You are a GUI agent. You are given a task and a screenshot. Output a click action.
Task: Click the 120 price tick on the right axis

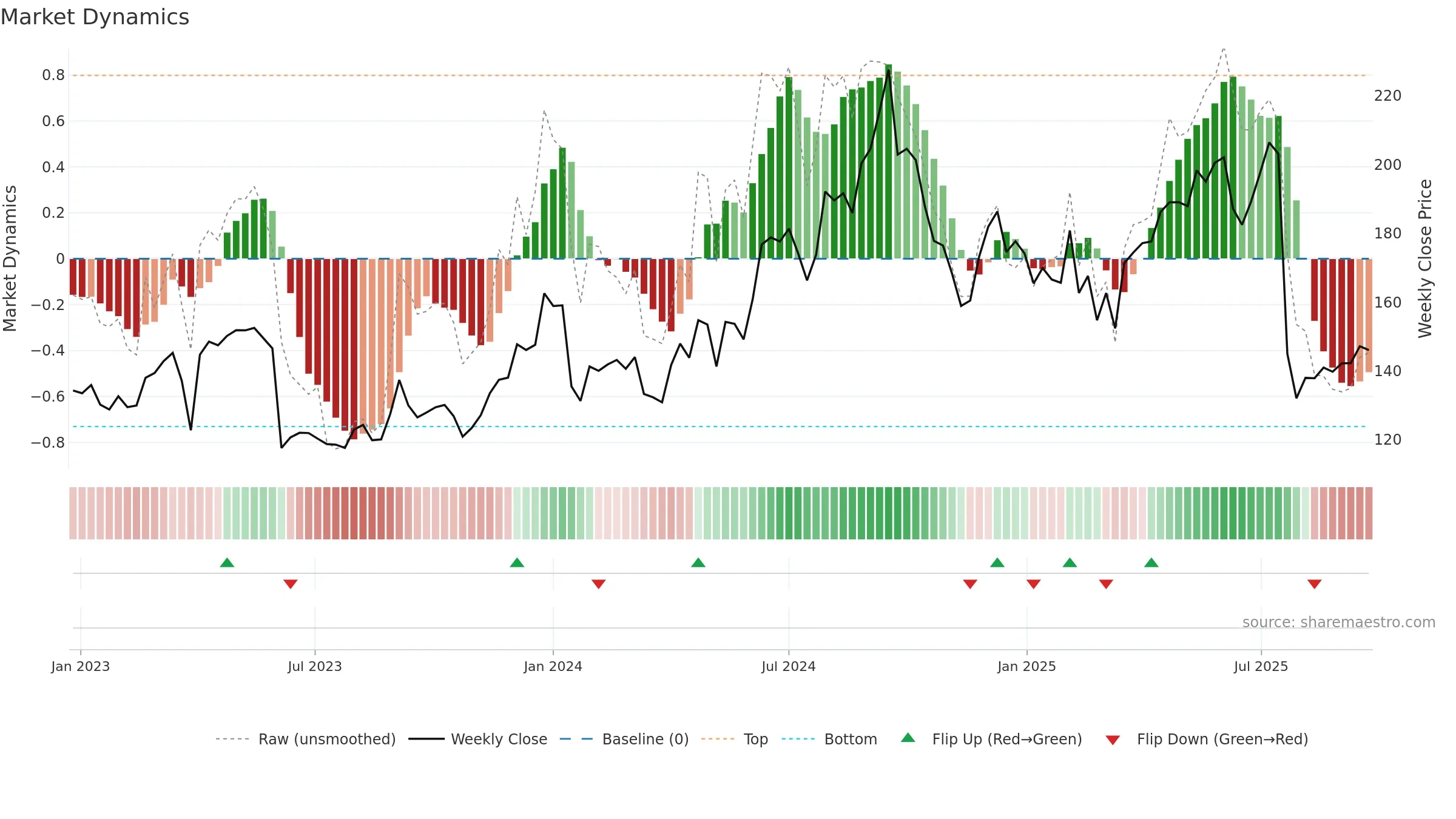pyautogui.click(x=1388, y=440)
